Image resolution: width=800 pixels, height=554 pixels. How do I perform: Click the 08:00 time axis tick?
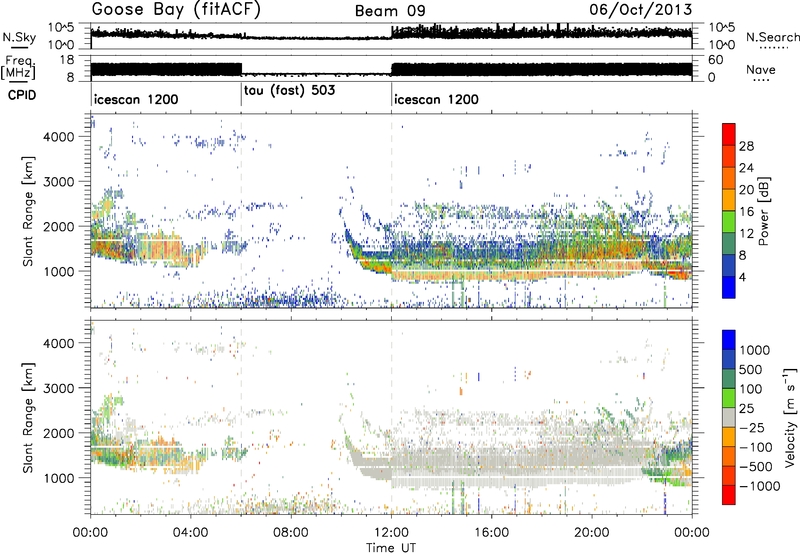(291, 532)
